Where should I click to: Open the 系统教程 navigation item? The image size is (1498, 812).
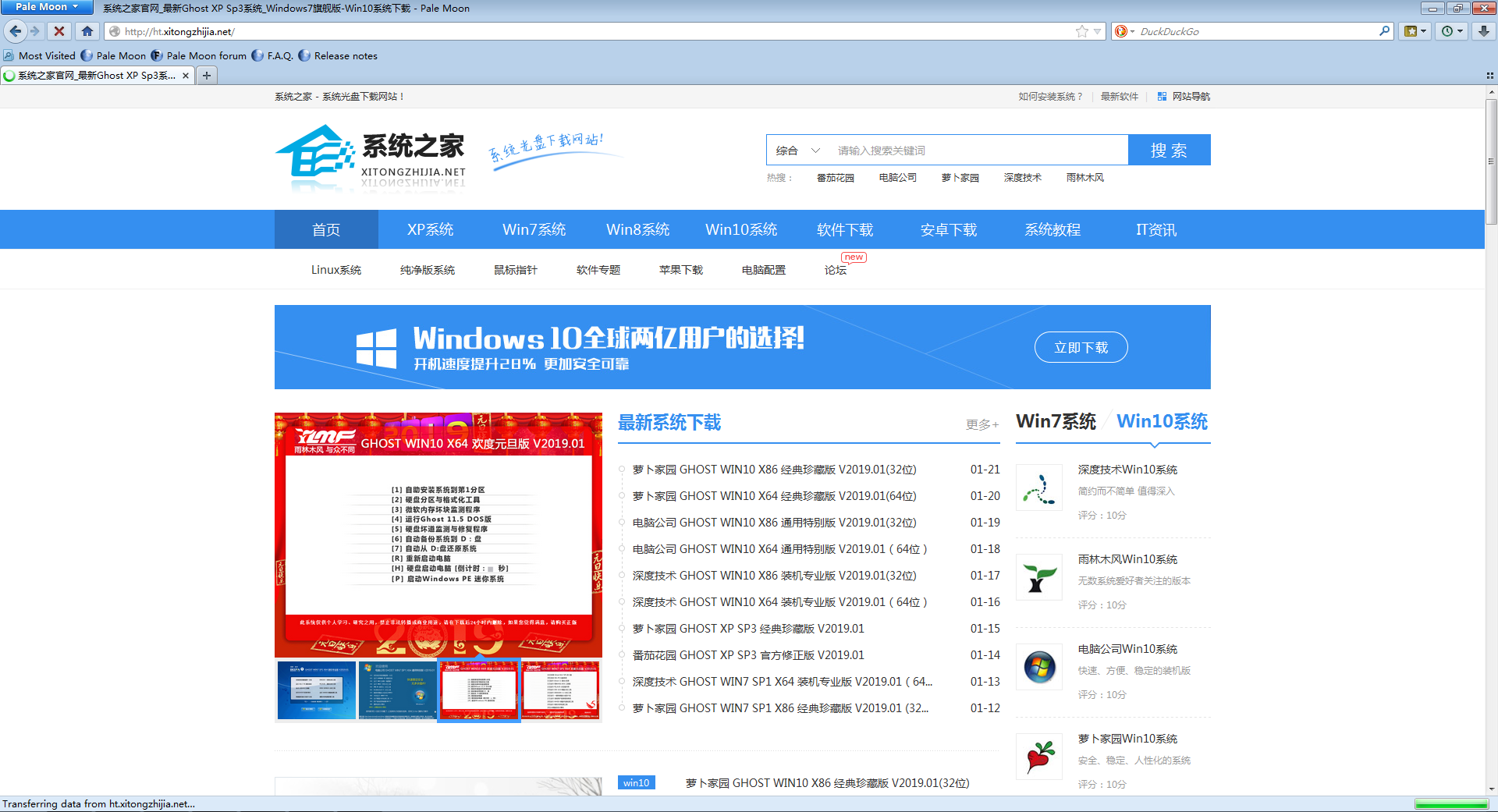point(1053,229)
